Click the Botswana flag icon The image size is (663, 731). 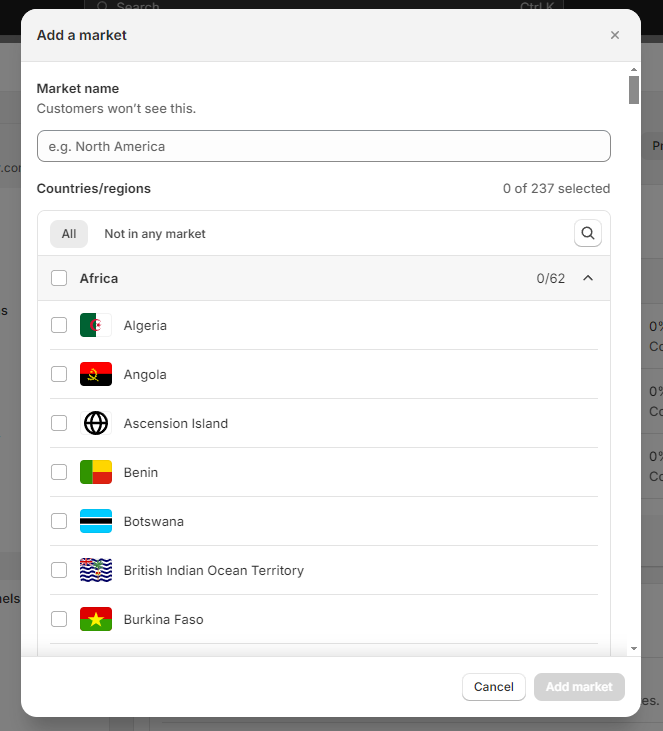tap(96, 521)
